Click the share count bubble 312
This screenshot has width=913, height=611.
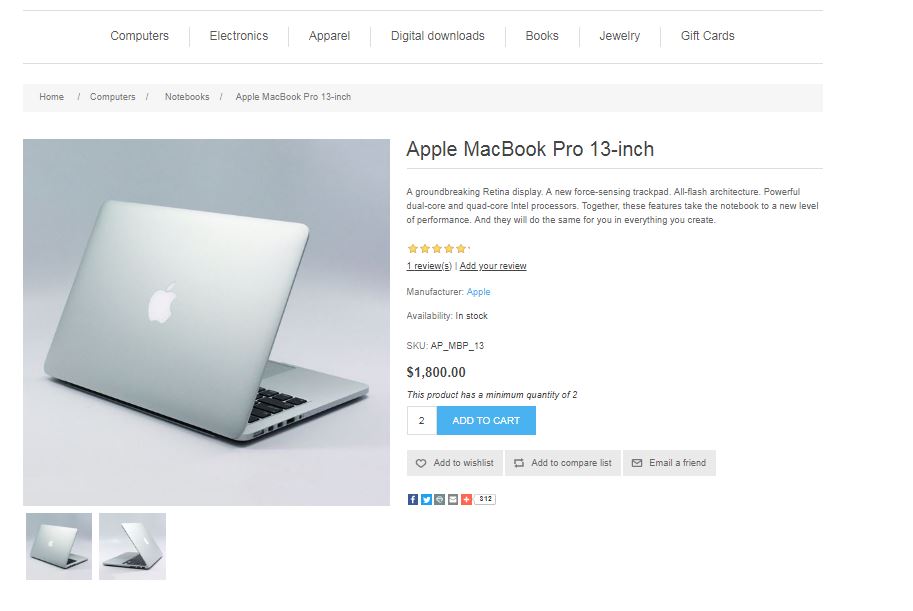(x=485, y=499)
